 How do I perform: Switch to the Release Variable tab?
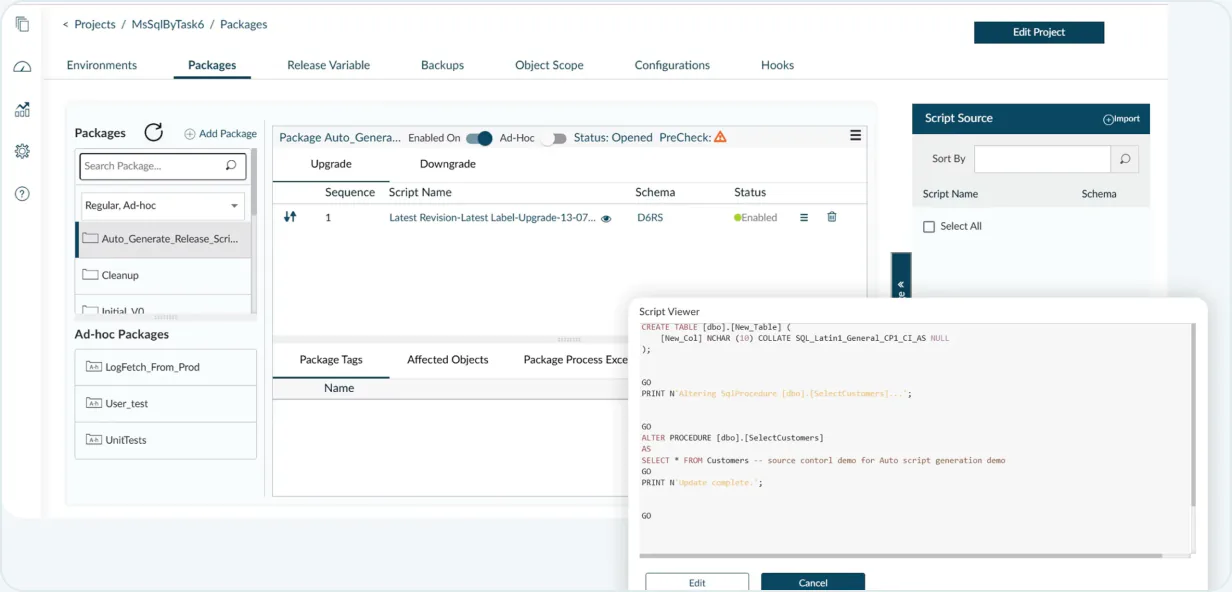click(328, 65)
